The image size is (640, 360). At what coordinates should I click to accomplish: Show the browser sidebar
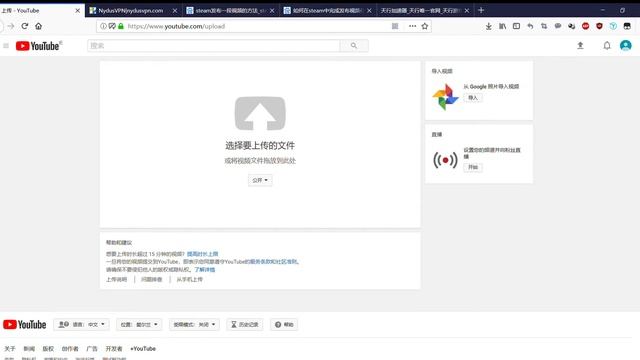click(516, 26)
